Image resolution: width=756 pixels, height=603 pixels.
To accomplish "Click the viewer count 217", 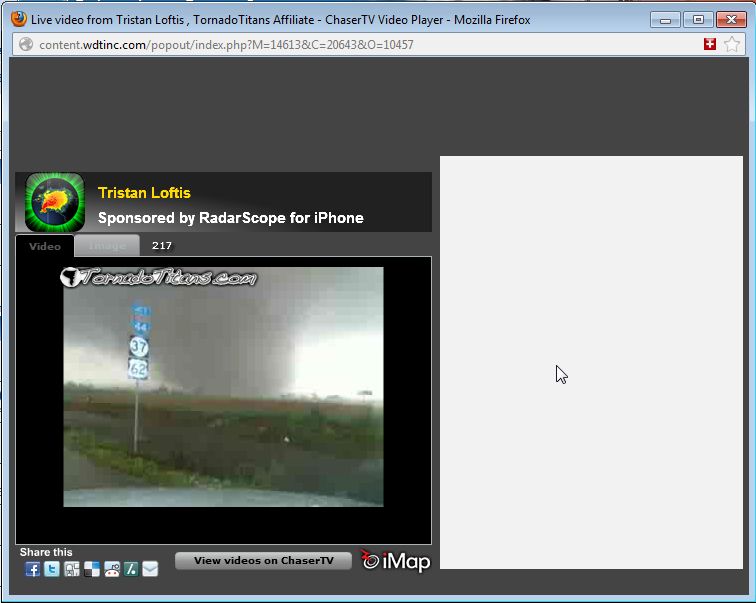I will (162, 245).
